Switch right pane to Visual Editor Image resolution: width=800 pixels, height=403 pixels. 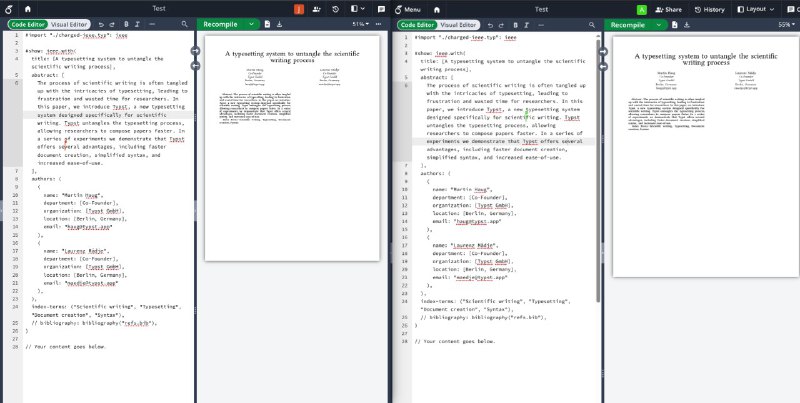[459, 23]
